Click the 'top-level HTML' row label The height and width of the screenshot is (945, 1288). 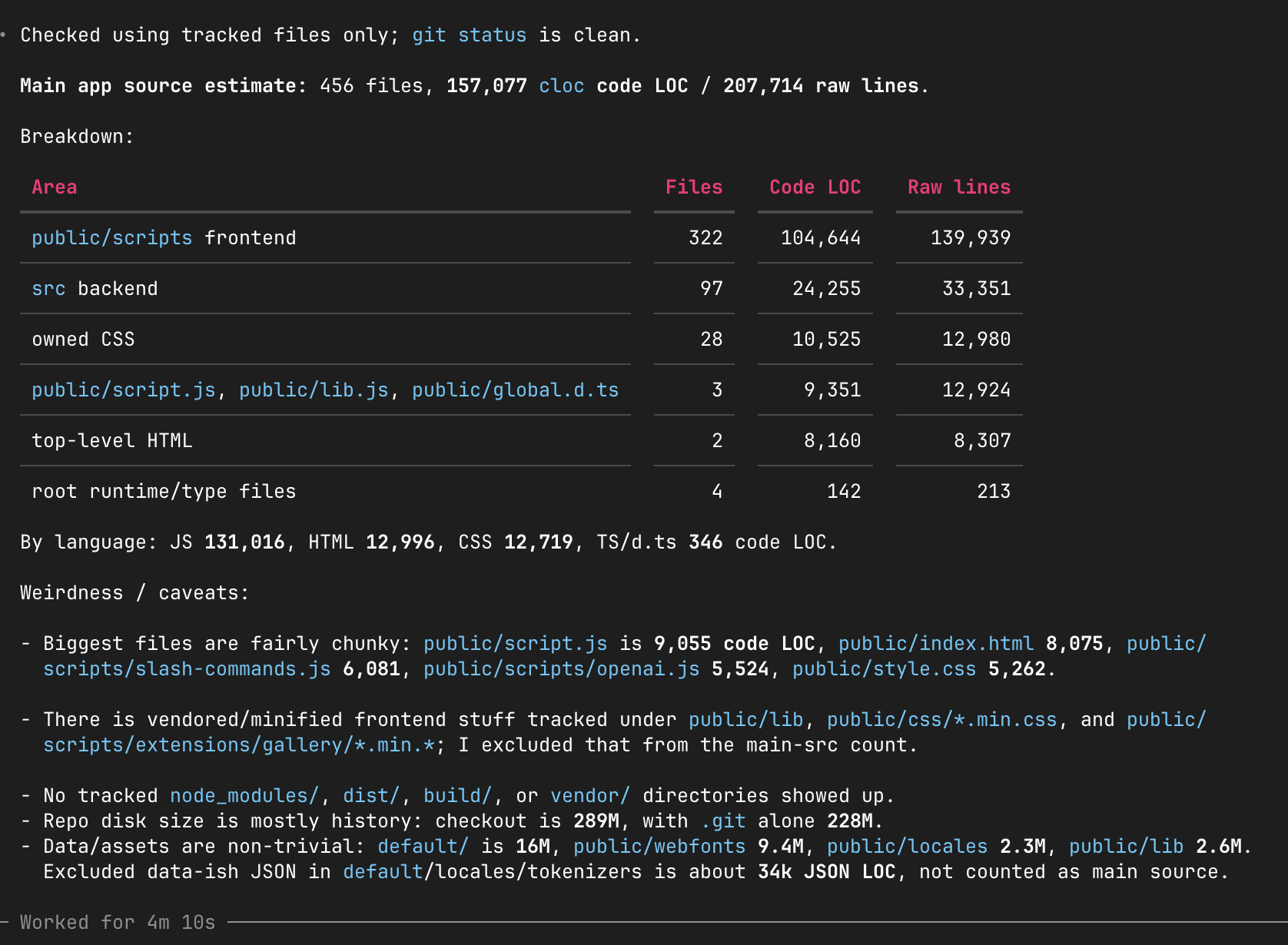tap(112, 441)
